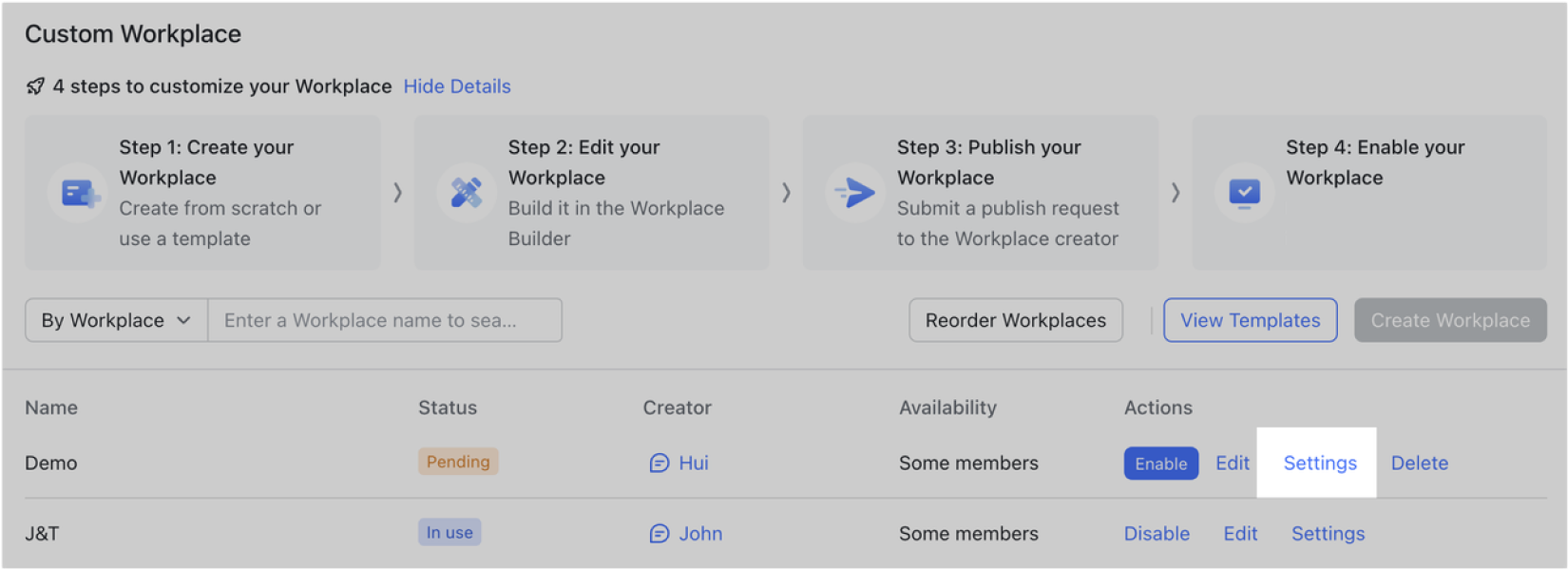The width and height of the screenshot is (1568, 569).
Task: Open Settings for the J&T workplace
Action: [1328, 534]
